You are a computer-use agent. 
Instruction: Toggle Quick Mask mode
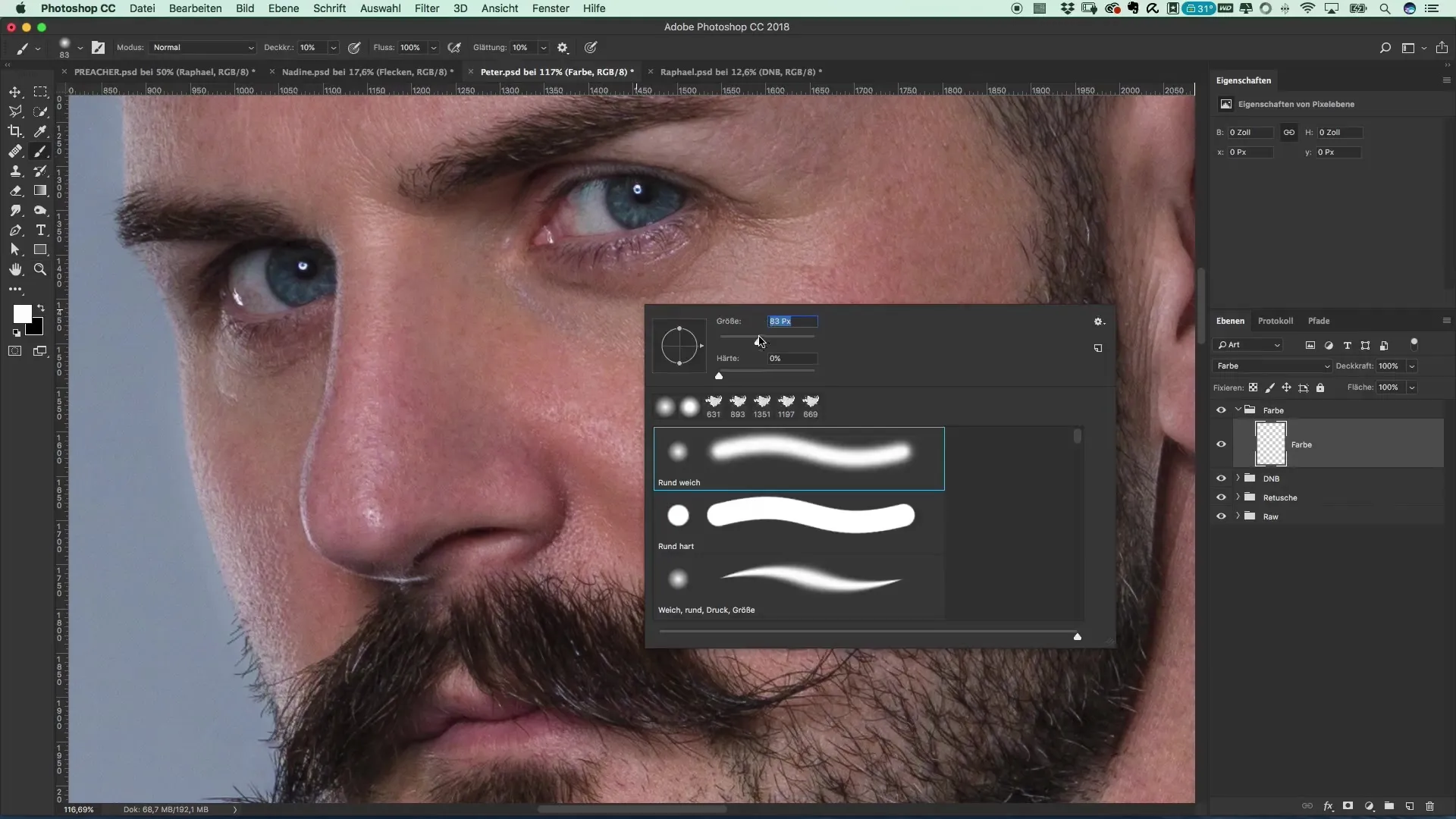(15, 351)
